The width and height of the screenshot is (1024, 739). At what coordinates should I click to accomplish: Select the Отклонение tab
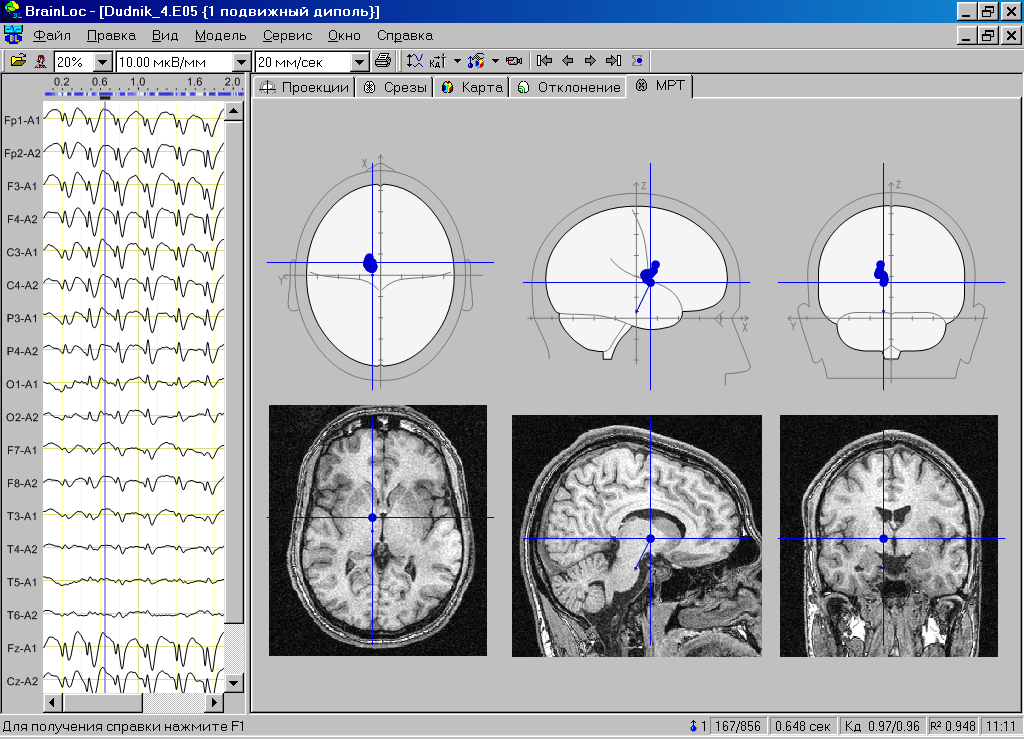click(x=569, y=88)
